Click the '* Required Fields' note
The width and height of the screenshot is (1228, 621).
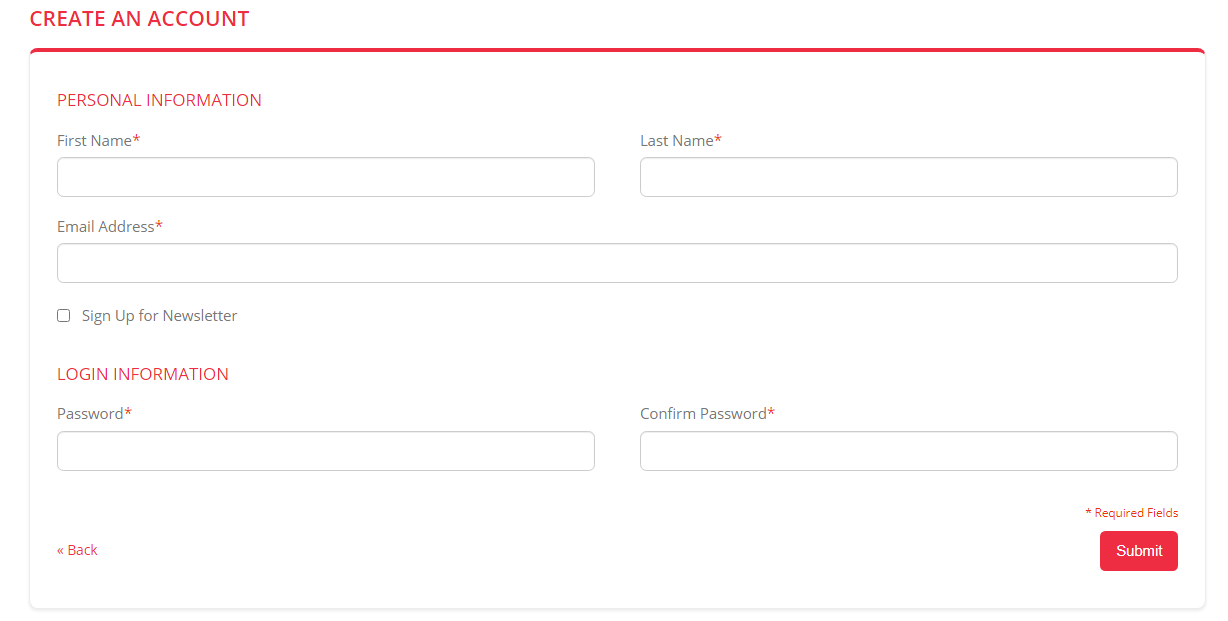point(1131,513)
